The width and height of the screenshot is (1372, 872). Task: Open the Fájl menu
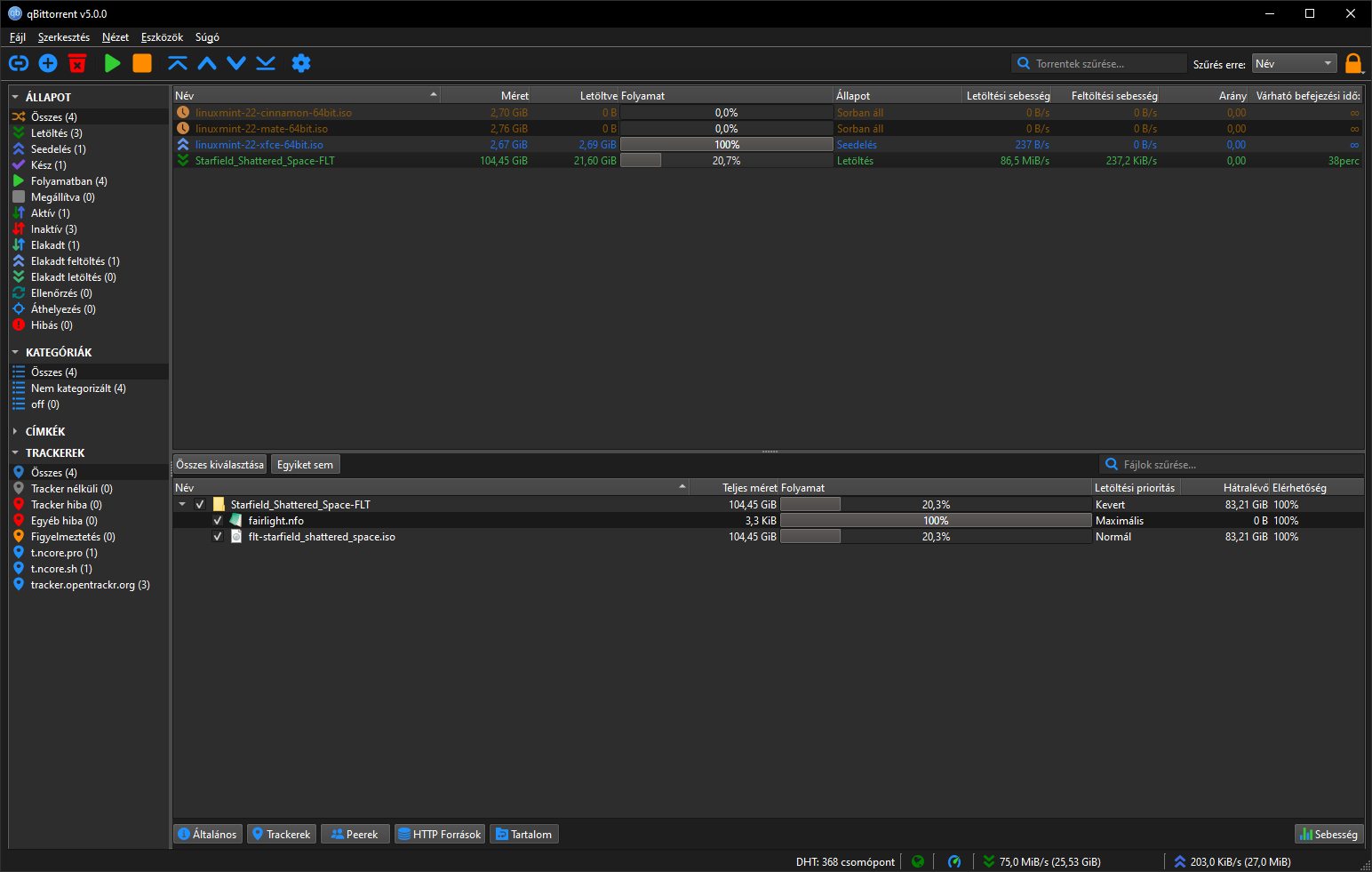[18, 37]
